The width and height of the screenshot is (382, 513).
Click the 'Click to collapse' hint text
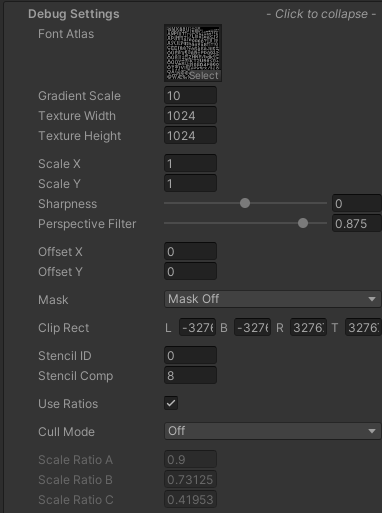point(321,14)
